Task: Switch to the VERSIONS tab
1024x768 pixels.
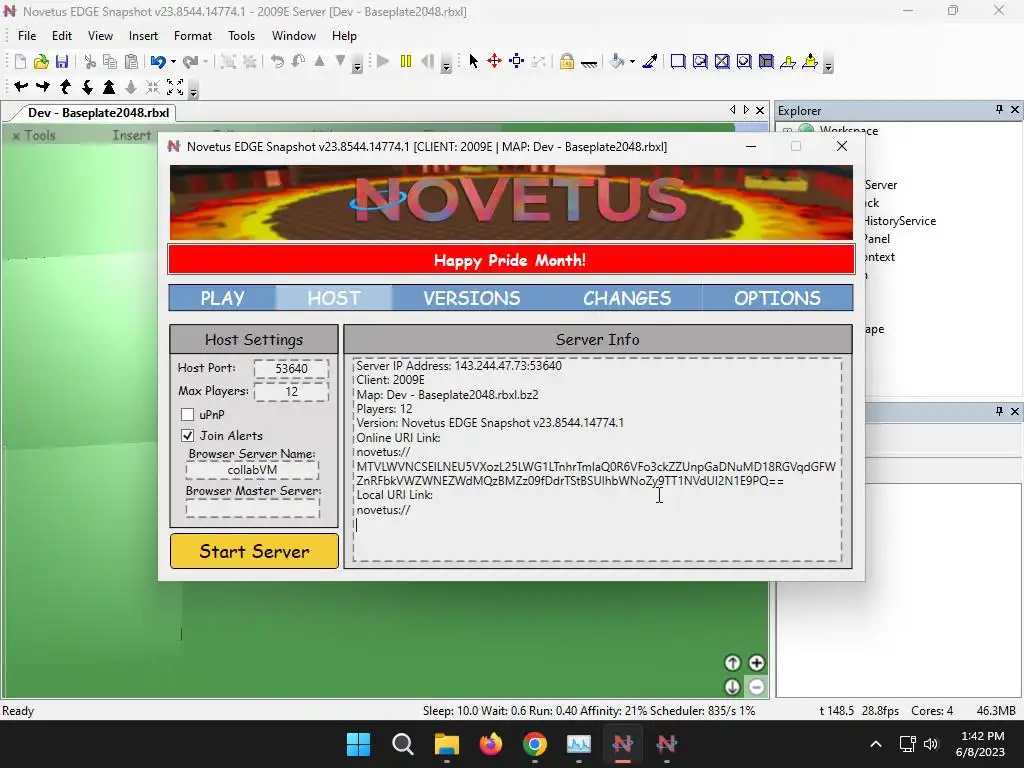Action: click(472, 298)
